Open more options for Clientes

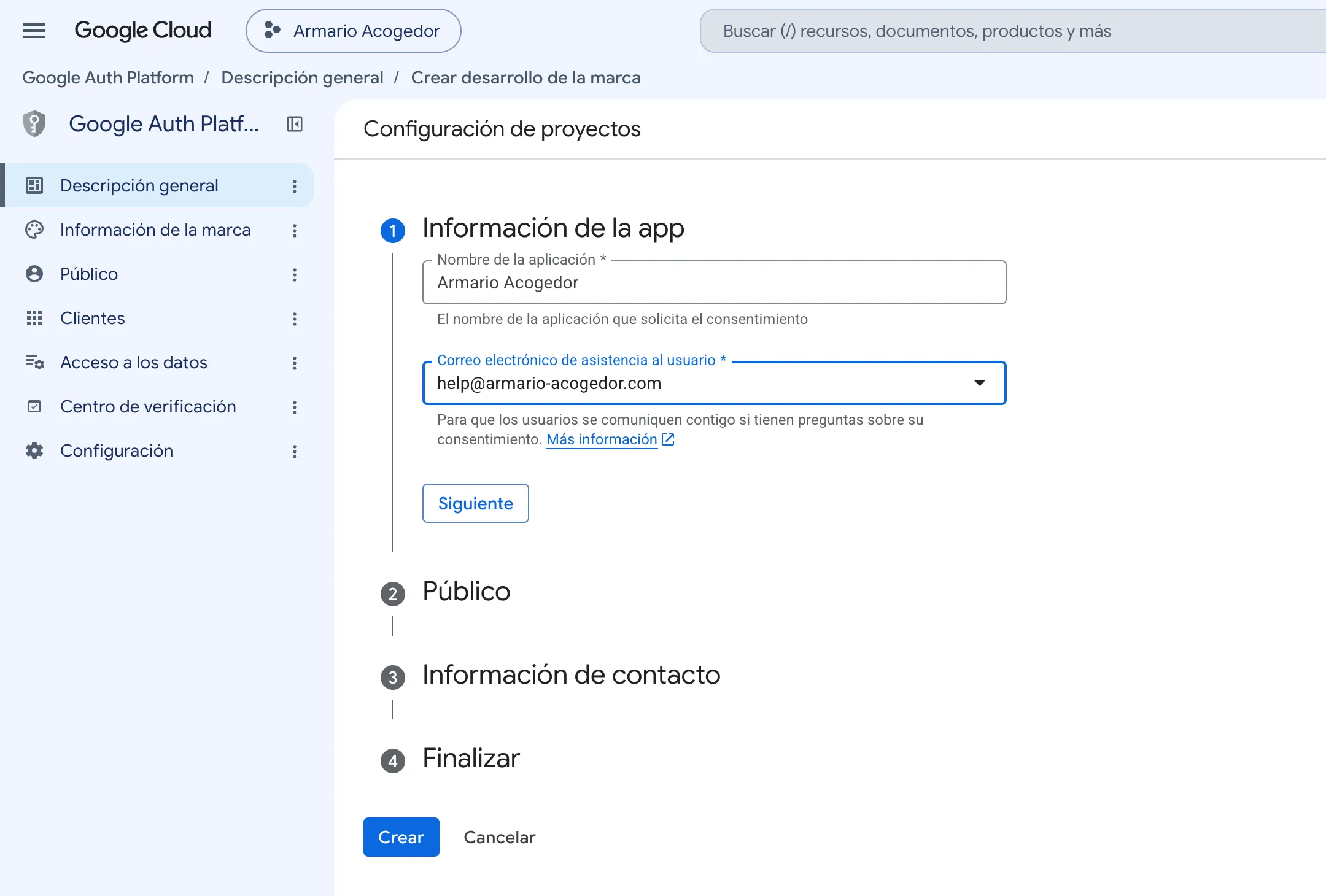coord(295,319)
